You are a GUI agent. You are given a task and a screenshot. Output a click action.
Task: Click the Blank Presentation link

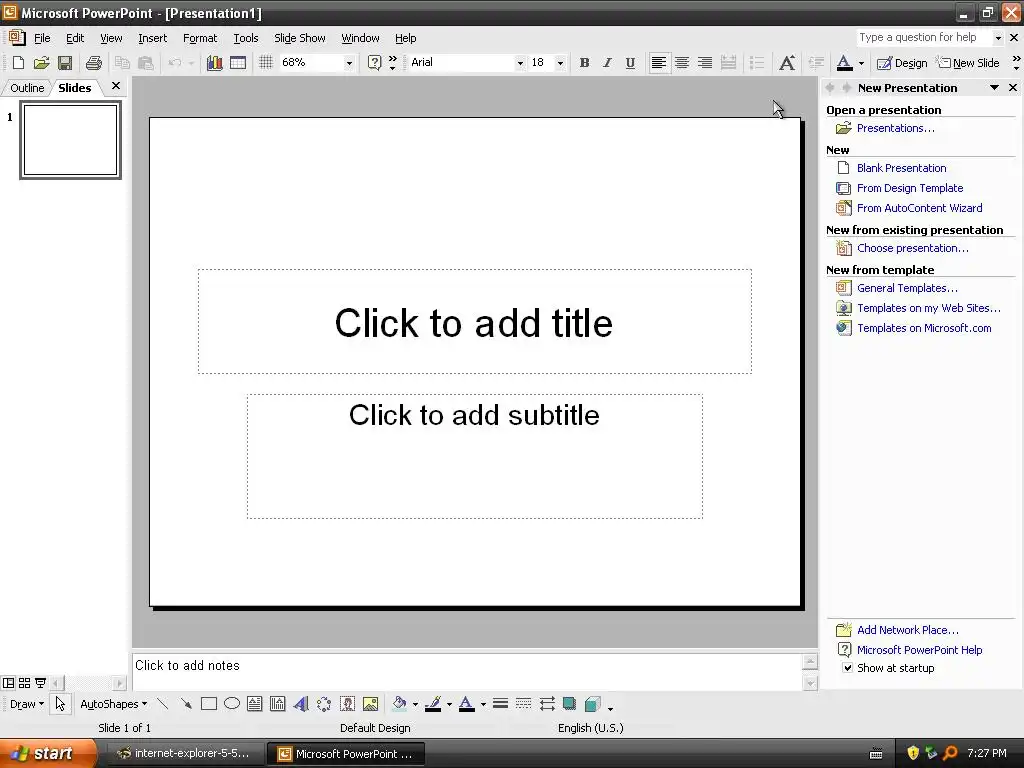pos(901,168)
